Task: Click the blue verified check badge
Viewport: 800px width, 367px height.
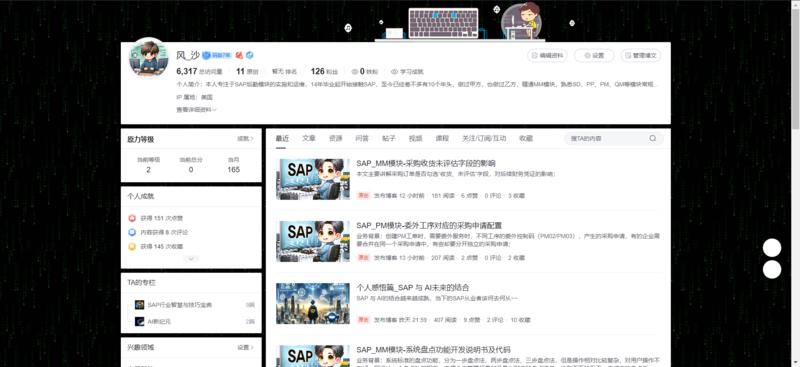Action: coord(249,55)
